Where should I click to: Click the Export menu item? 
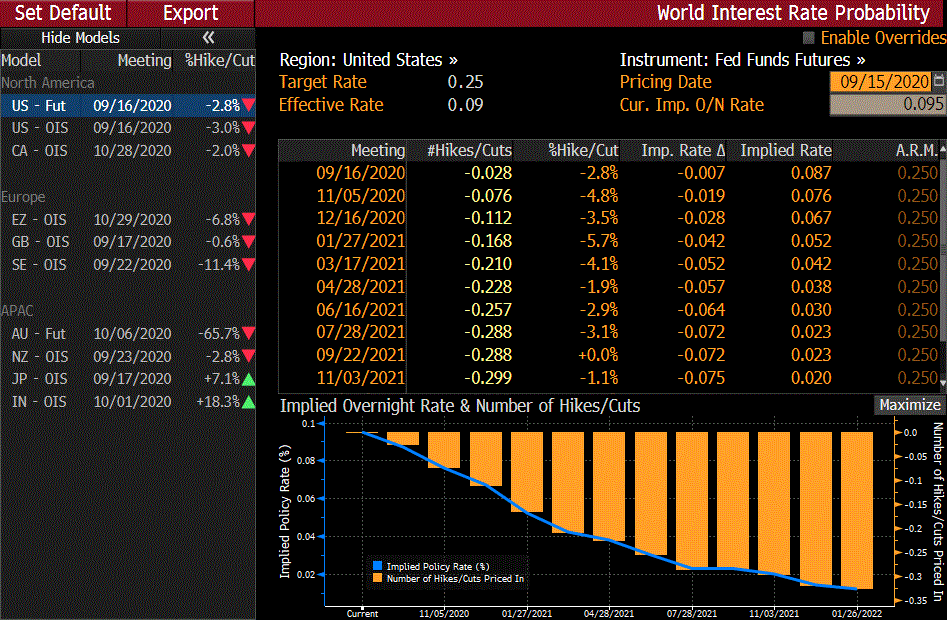point(190,13)
